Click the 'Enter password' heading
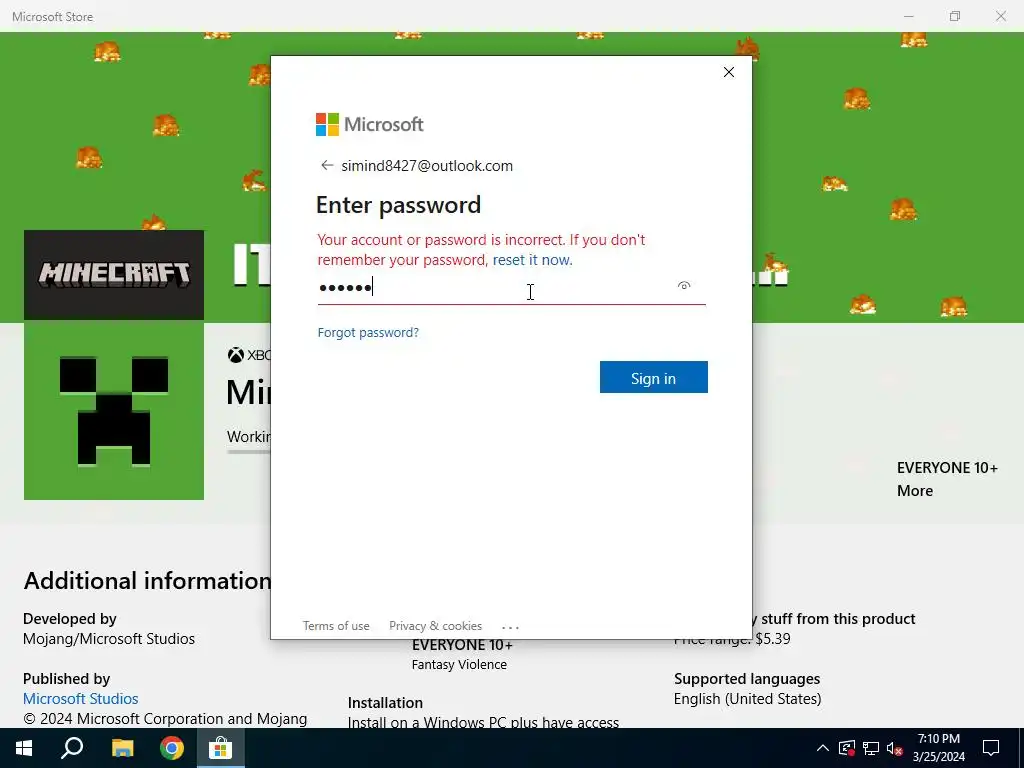 398,205
